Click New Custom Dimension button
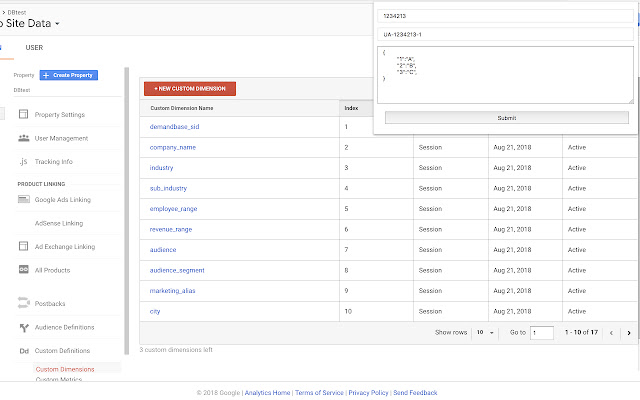This screenshot has height=400, width=640. click(190, 89)
